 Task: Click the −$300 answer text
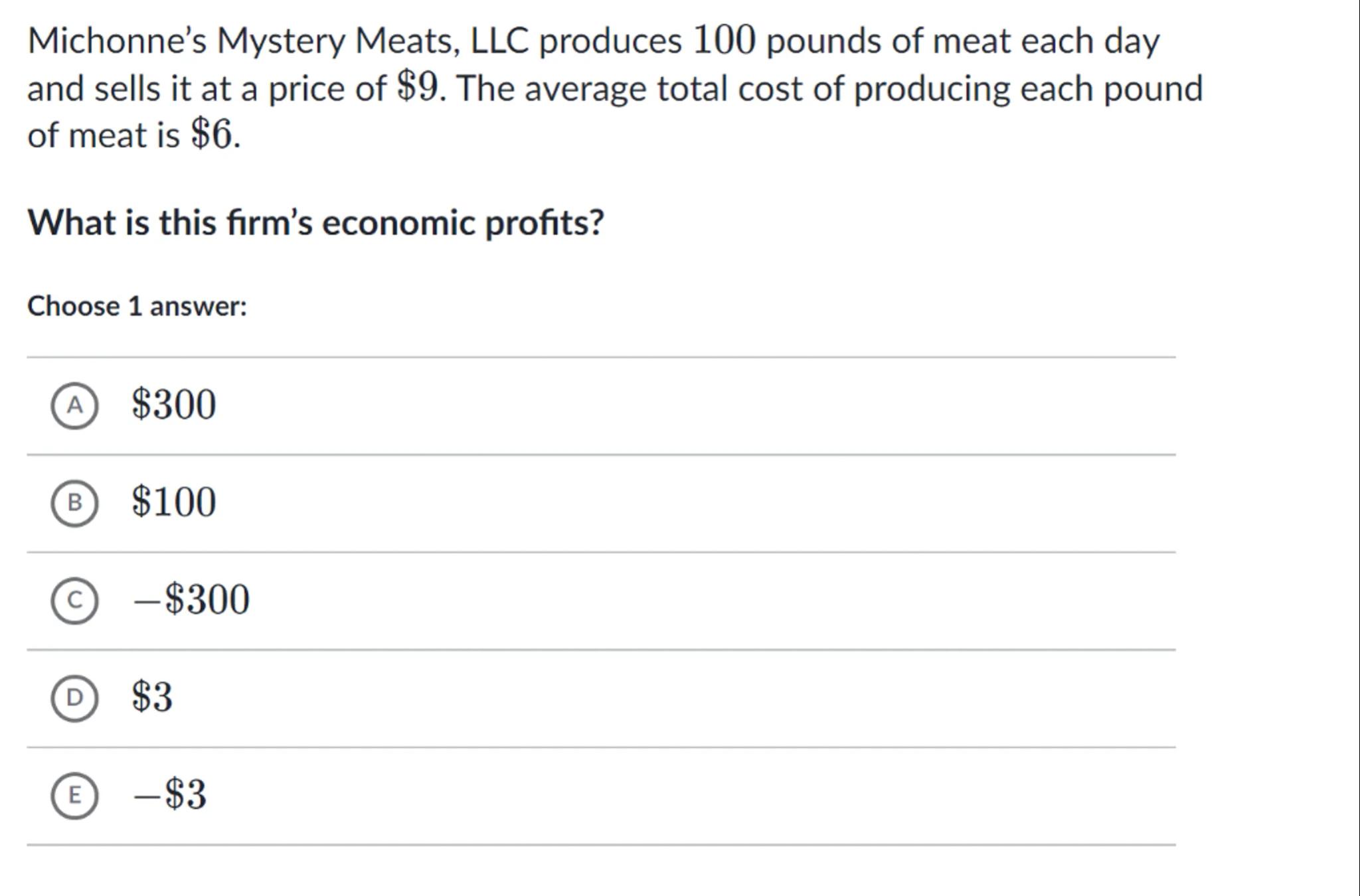point(191,599)
